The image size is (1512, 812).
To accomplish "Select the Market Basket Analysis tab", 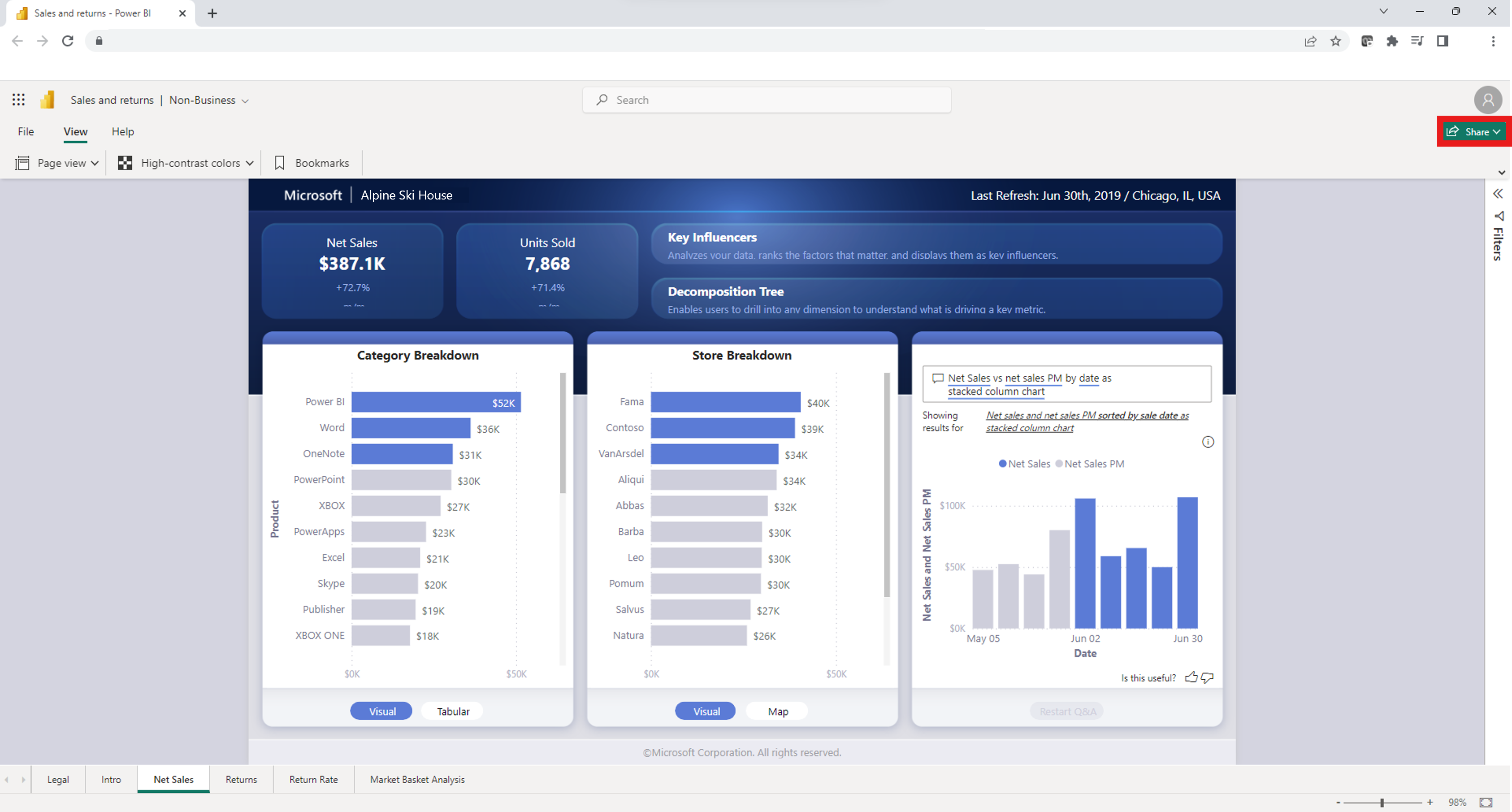I will pyautogui.click(x=417, y=779).
